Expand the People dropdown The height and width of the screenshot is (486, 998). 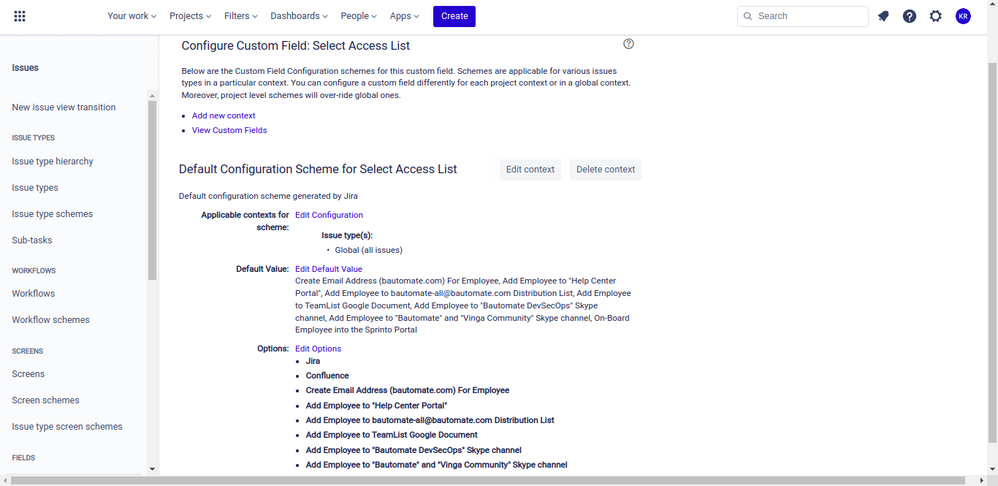pyautogui.click(x=359, y=16)
